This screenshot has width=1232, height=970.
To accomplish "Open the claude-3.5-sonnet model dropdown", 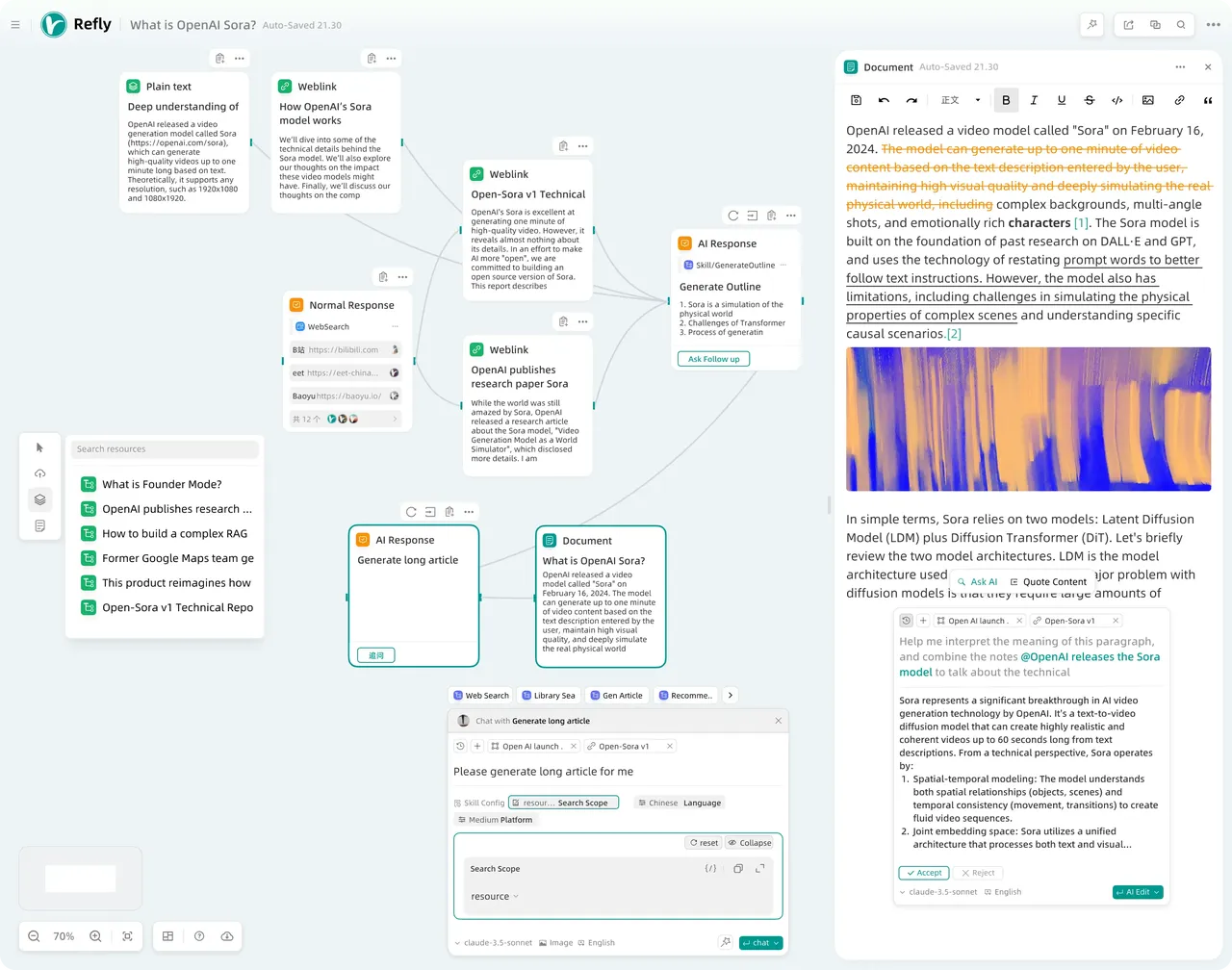I will coord(493,942).
